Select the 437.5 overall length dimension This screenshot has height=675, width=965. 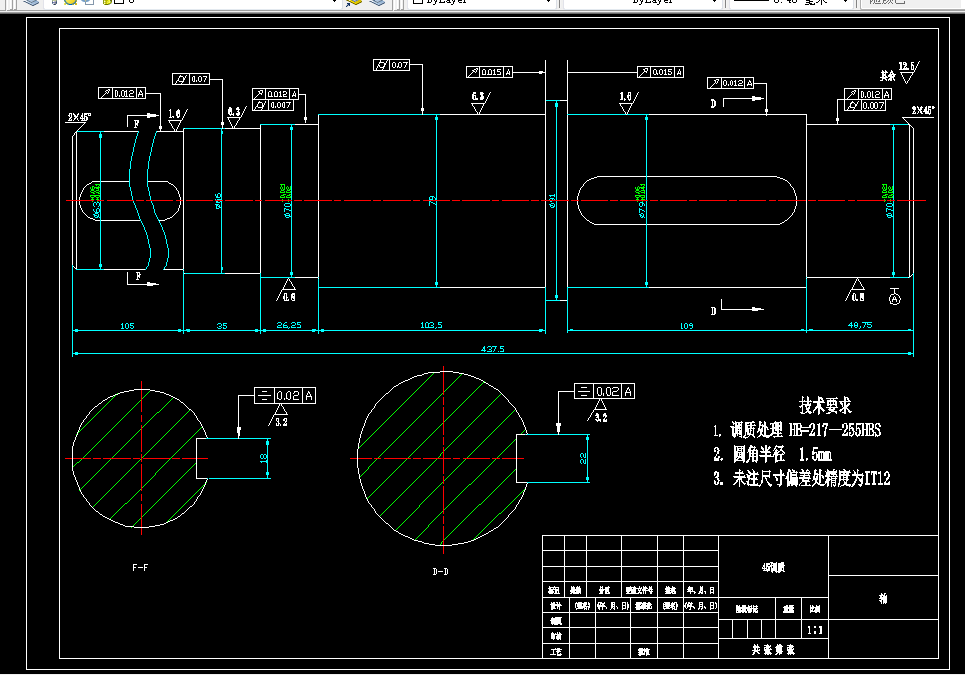tap(493, 349)
